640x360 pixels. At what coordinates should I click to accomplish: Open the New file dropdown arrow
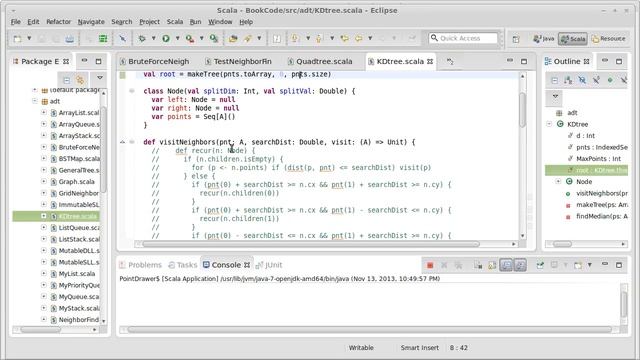tap(29, 38)
